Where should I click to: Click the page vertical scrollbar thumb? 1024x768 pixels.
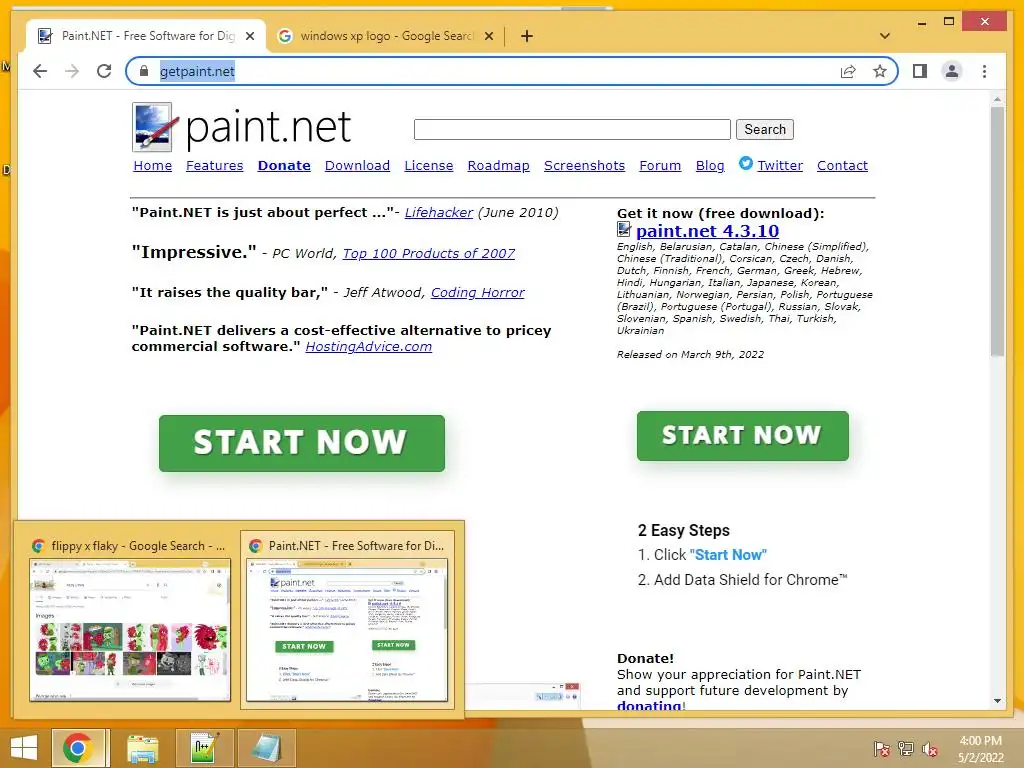pyautogui.click(x=997, y=231)
